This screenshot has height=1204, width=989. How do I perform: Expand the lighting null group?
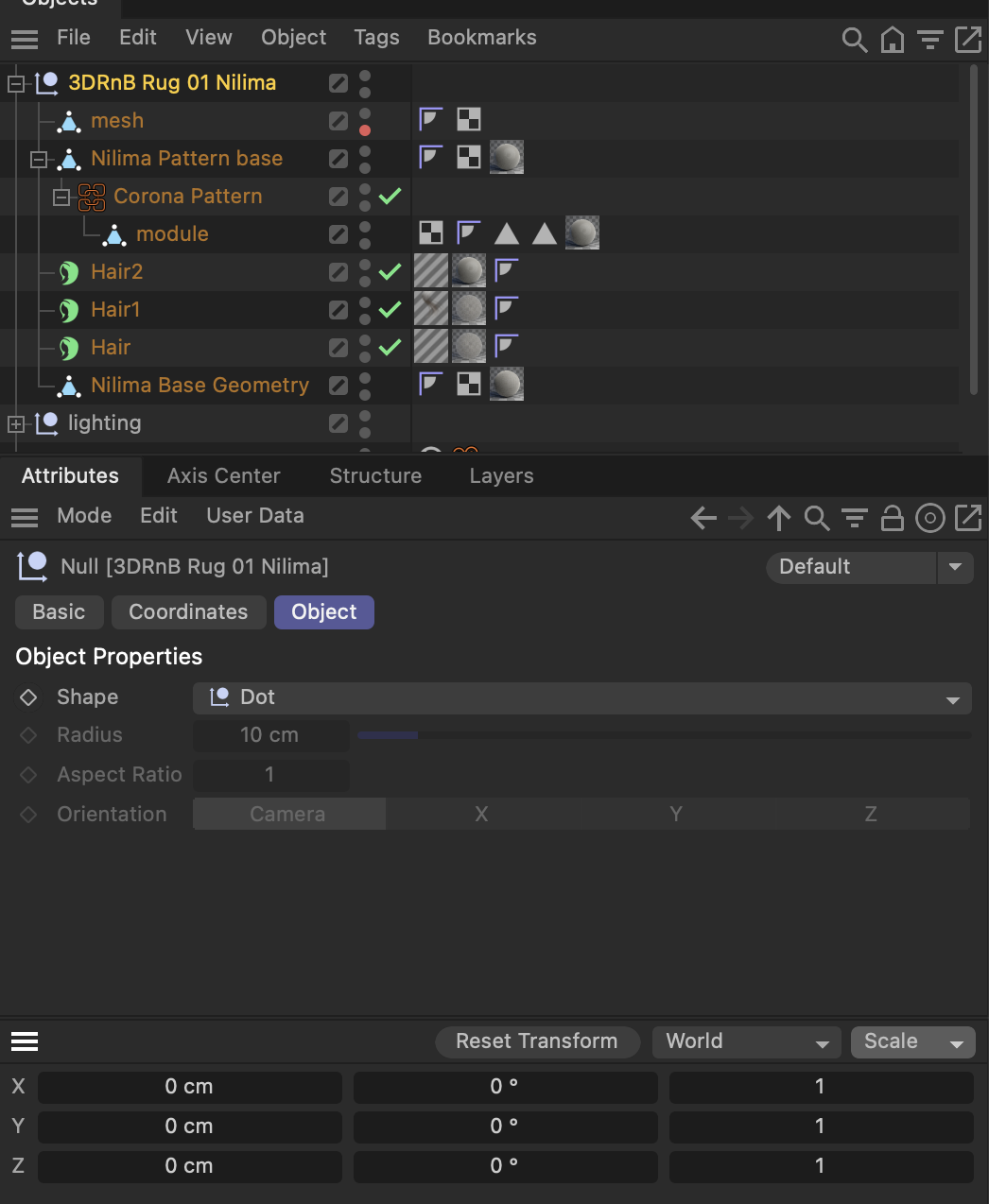coord(16,424)
